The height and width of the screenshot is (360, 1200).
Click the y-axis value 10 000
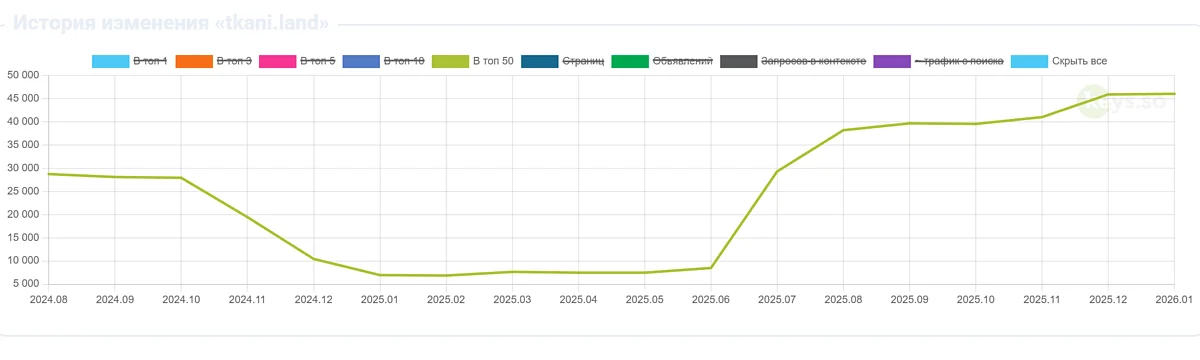[23, 261]
